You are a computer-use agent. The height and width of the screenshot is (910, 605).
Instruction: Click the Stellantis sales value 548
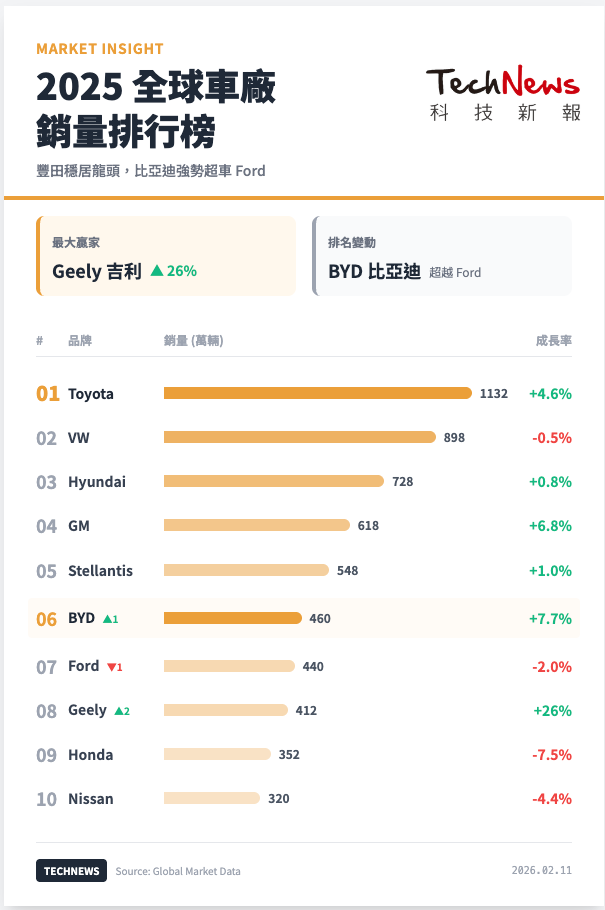click(x=347, y=571)
